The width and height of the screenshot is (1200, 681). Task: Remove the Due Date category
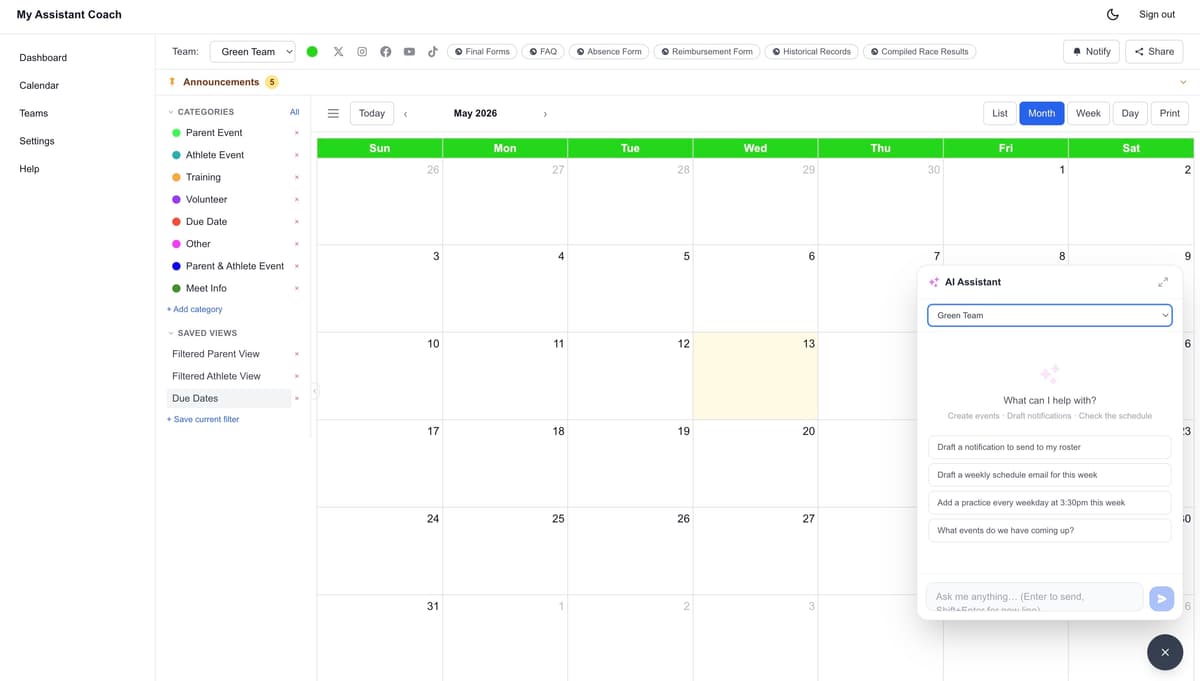(297, 222)
